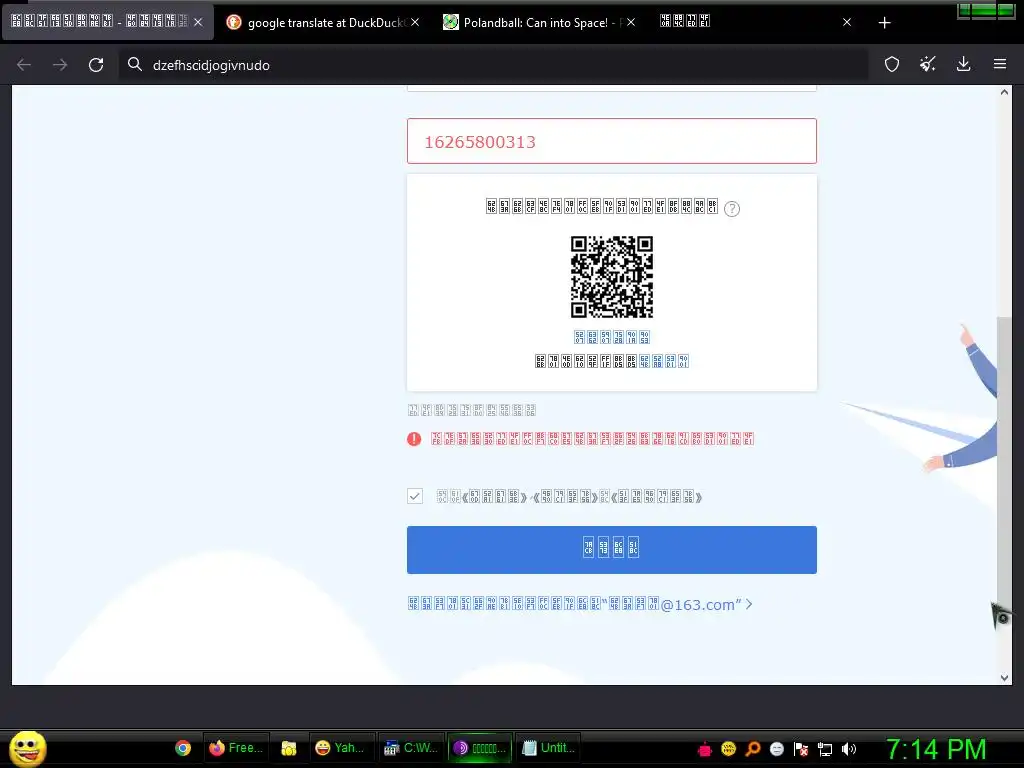Click the page scrollbar down arrow

click(1004, 678)
